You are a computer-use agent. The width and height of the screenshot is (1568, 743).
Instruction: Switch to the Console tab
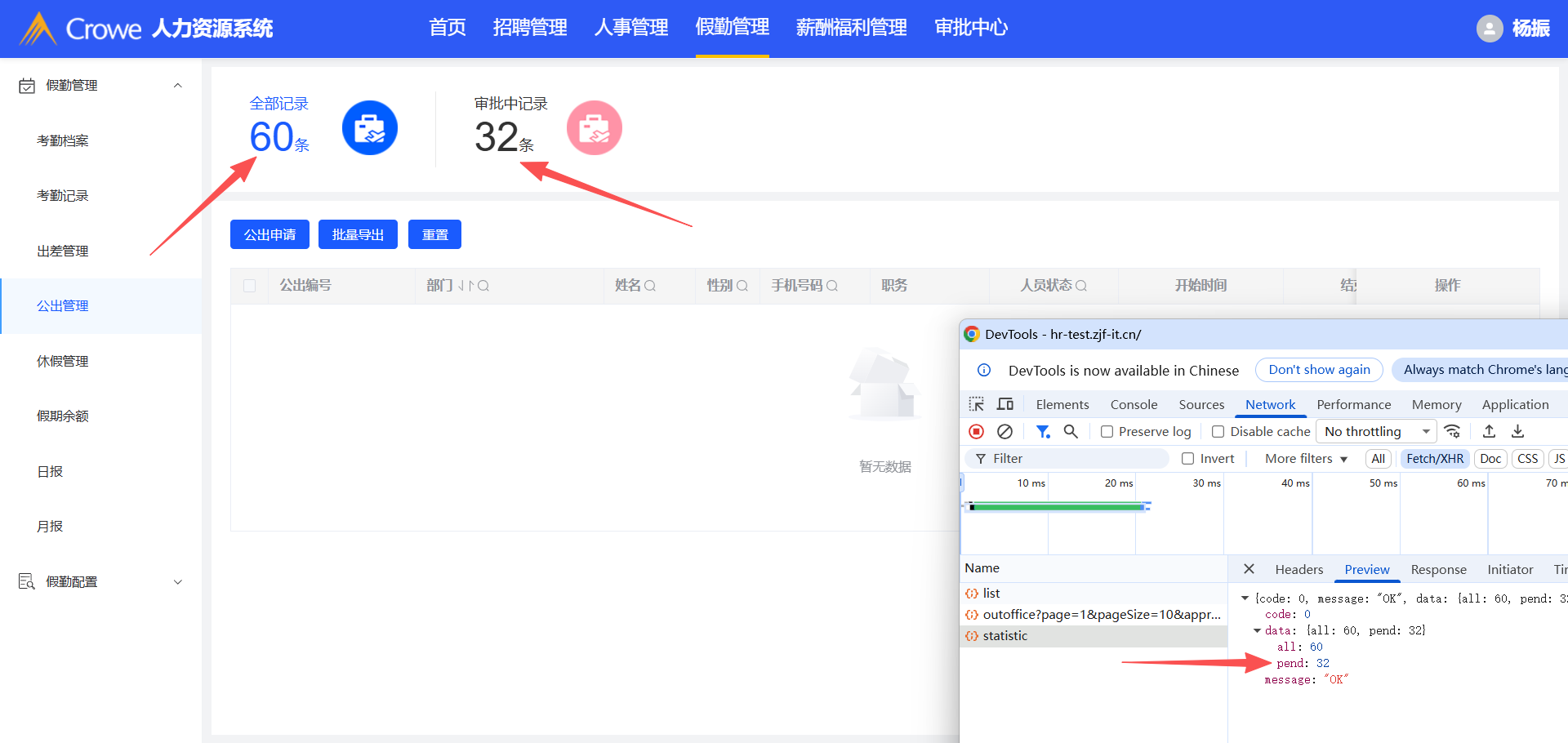click(x=1134, y=404)
